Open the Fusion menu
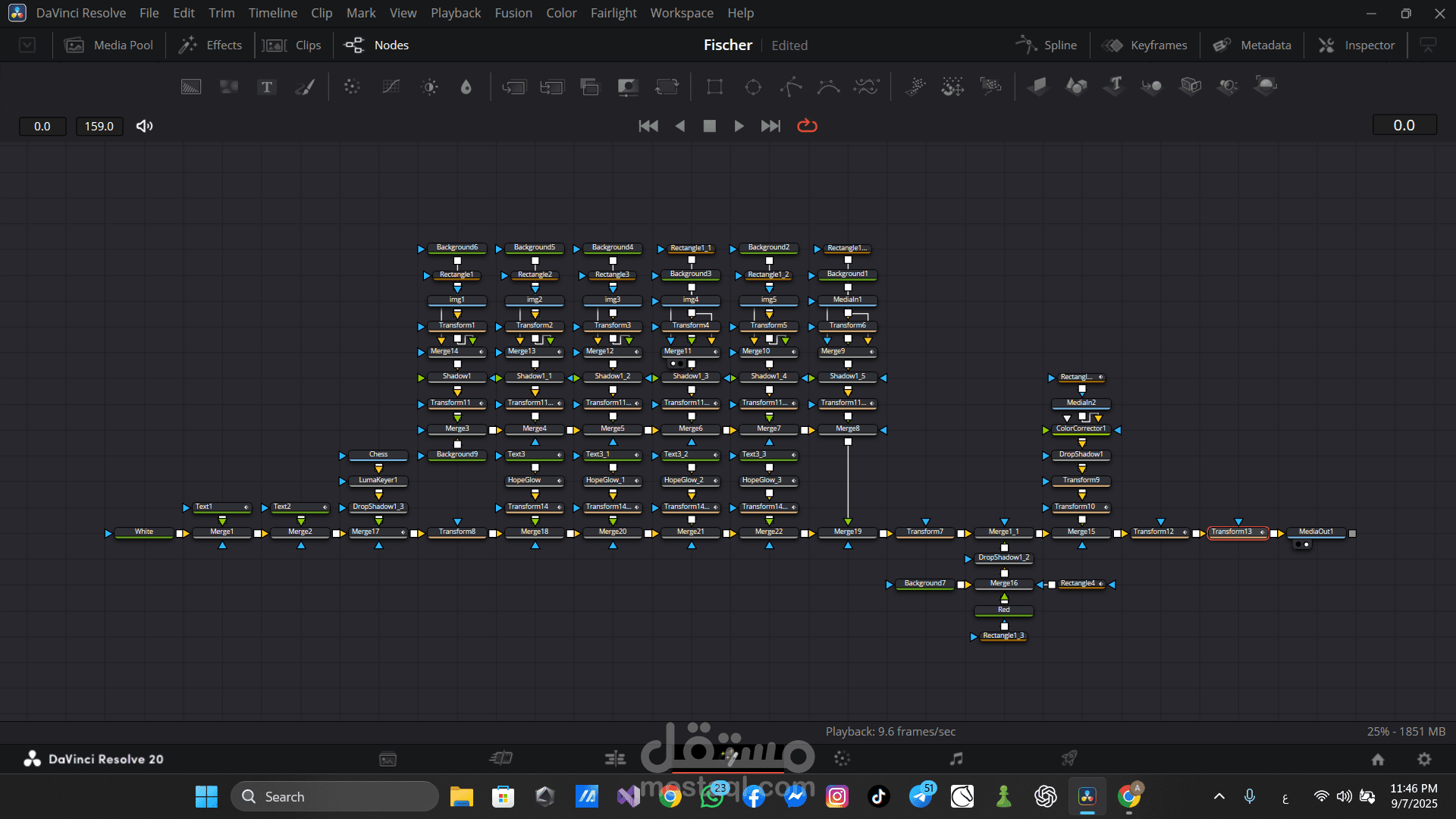The width and height of the screenshot is (1456, 819). pyautogui.click(x=513, y=13)
